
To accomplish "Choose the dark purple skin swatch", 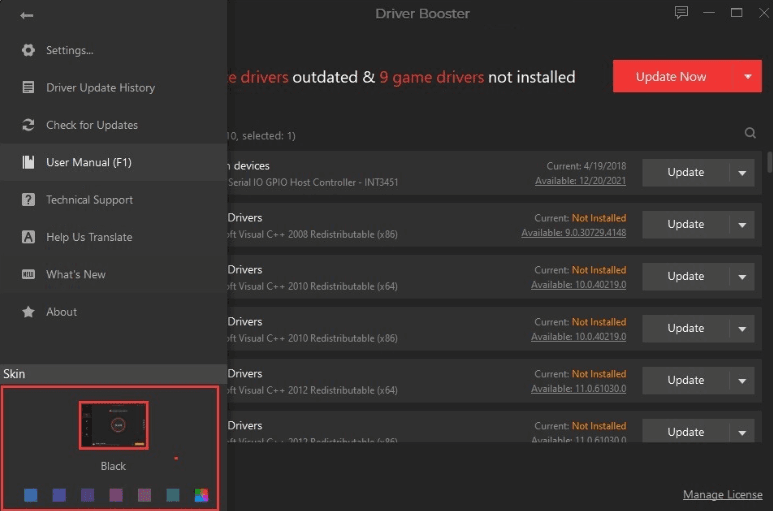I will point(87,495).
